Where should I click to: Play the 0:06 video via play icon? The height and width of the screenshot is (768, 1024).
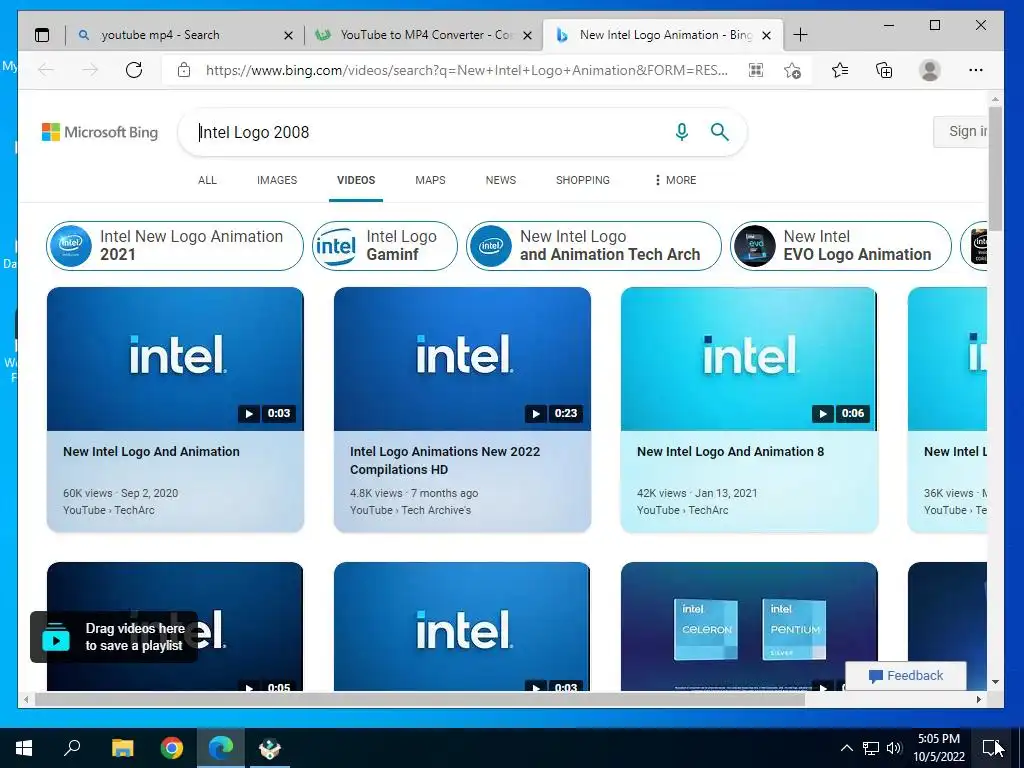tap(822, 413)
